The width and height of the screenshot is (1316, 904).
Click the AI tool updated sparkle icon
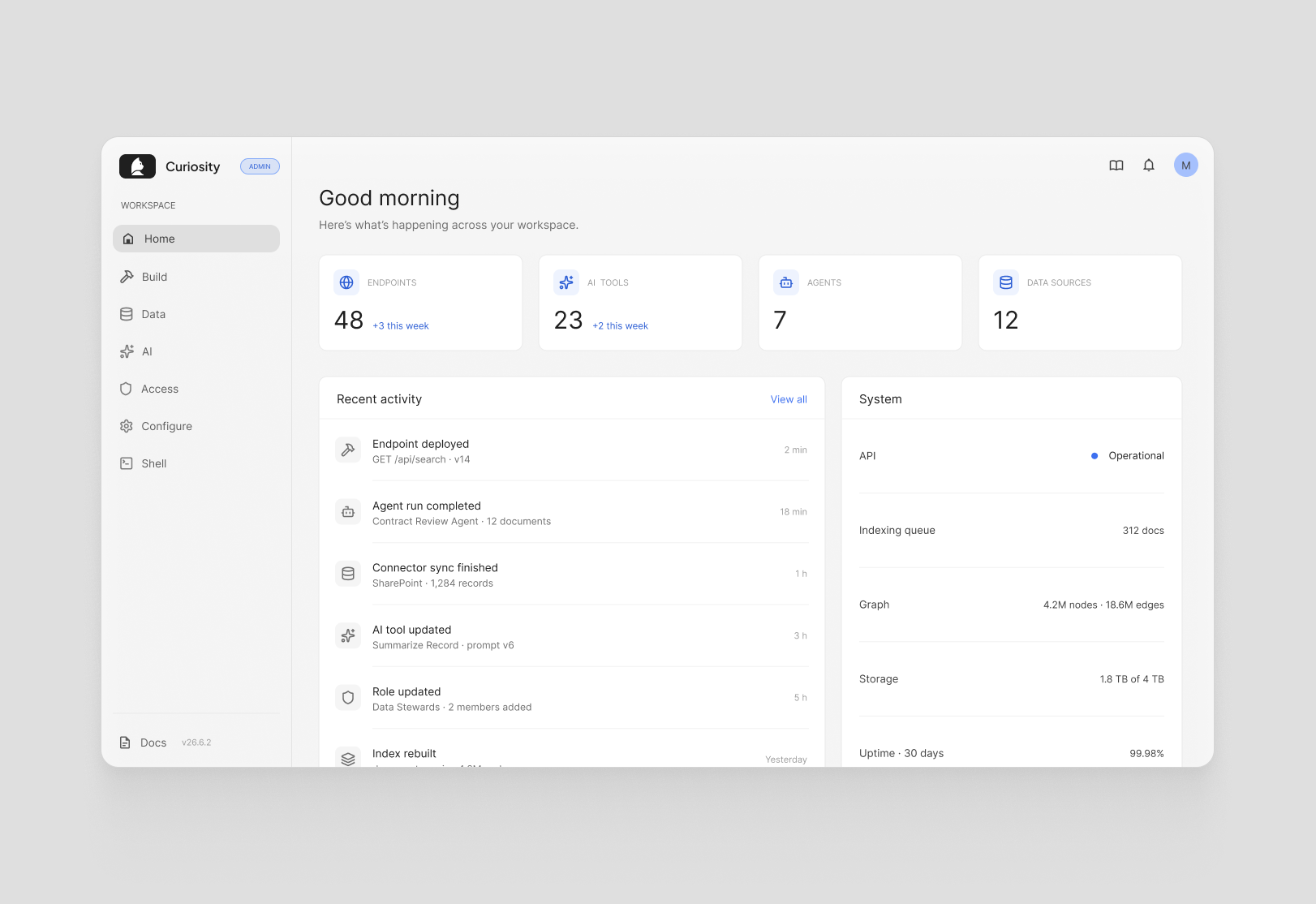(348, 635)
